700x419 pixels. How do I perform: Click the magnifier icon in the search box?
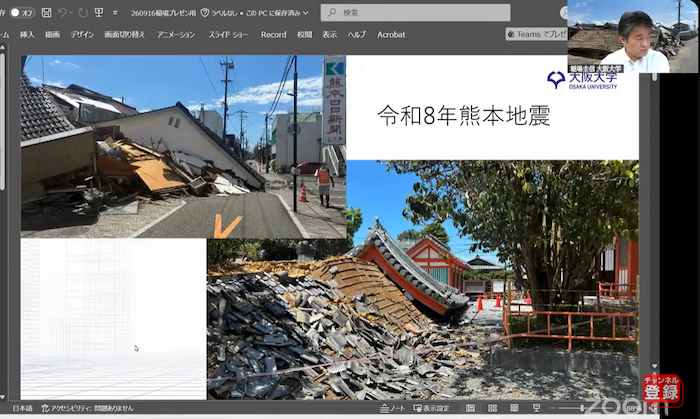(332, 12)
